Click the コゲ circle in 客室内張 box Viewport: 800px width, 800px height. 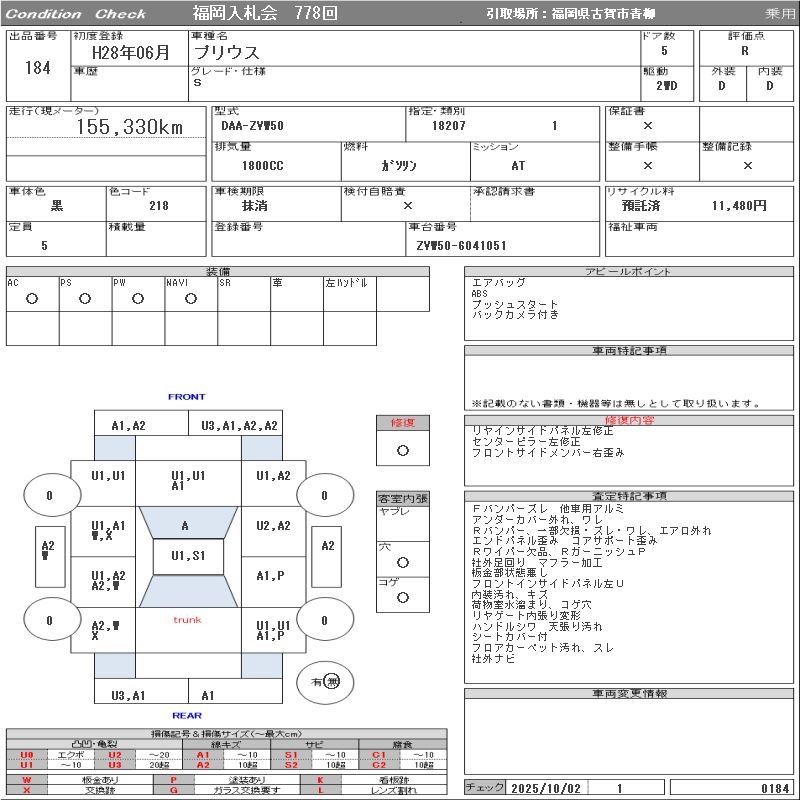402,597
